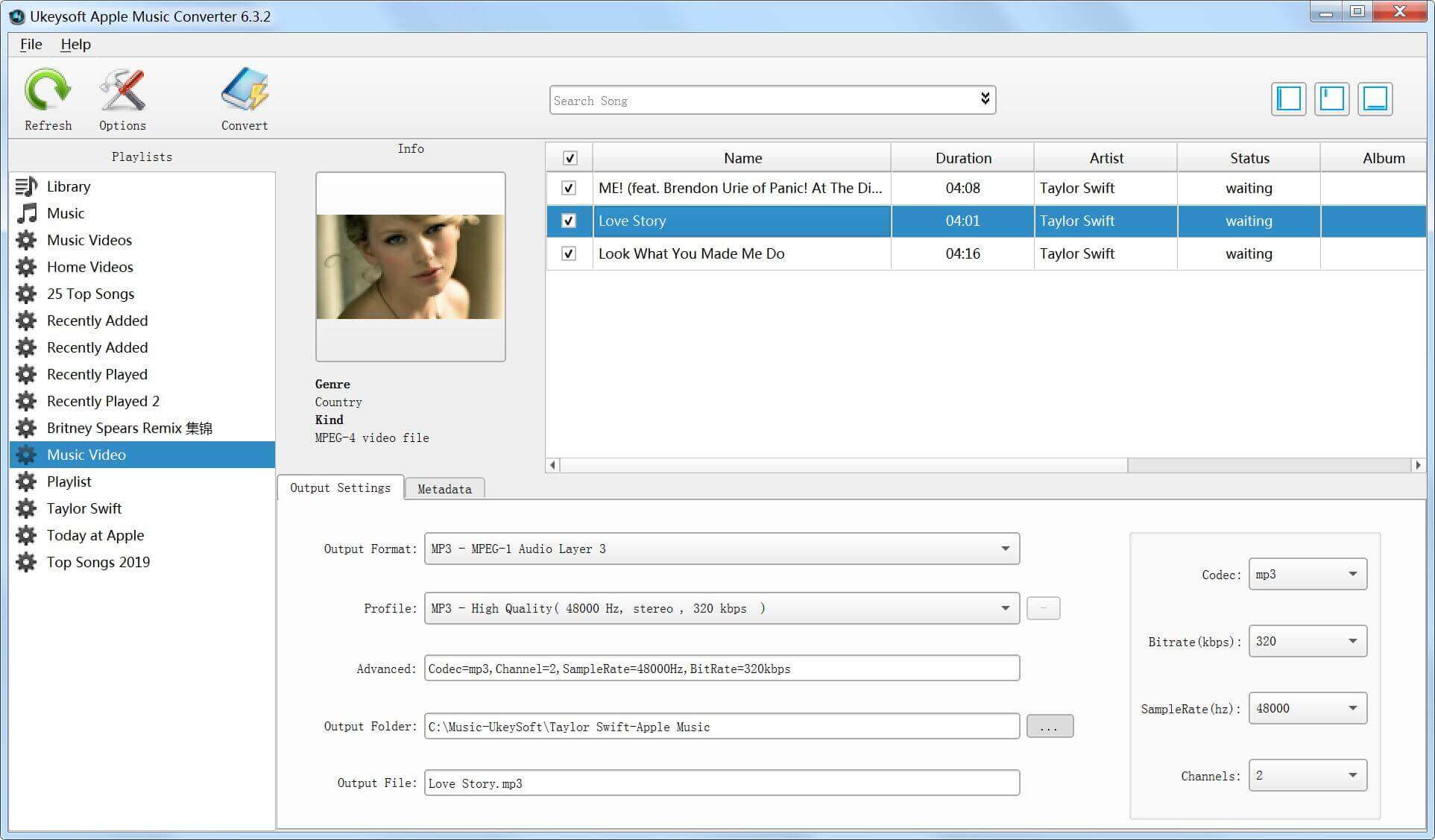Image resolution: width=1435 pixels, height=840 pixels.
Task: Toggle checkbox for Look What You Made Me Do
Action: 567,253
